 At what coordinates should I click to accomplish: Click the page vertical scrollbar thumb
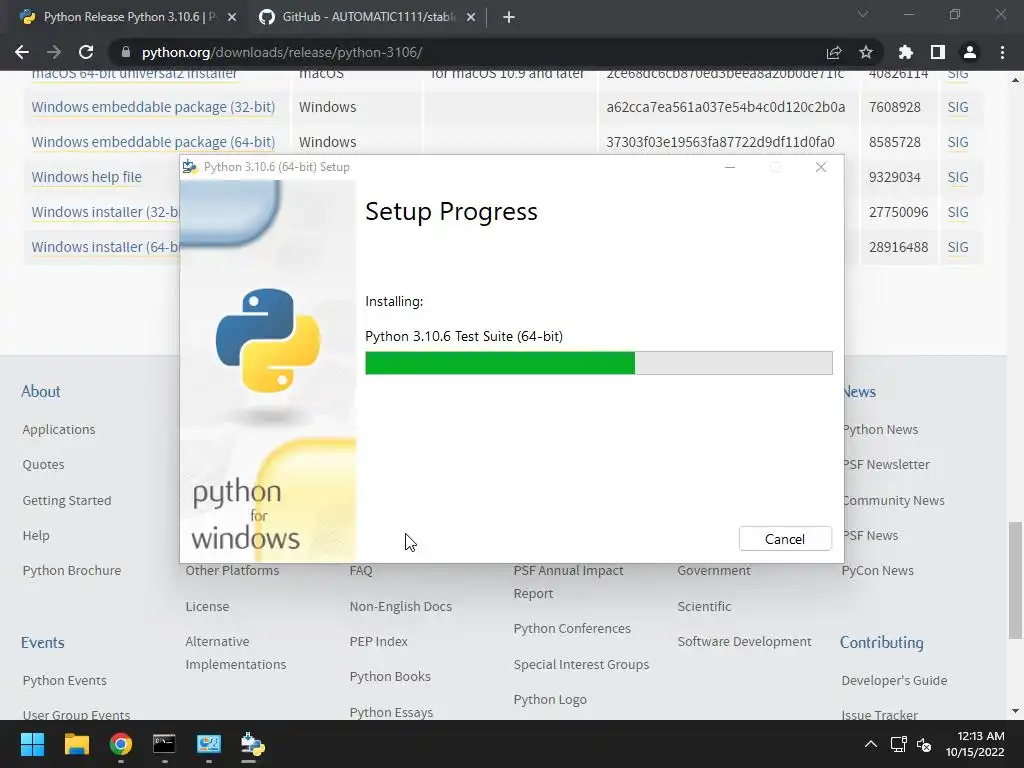1015,580
